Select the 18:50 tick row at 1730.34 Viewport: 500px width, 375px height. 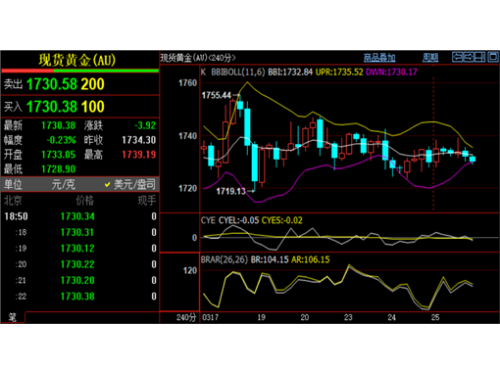pyautogui.click(x=80, y=217)
